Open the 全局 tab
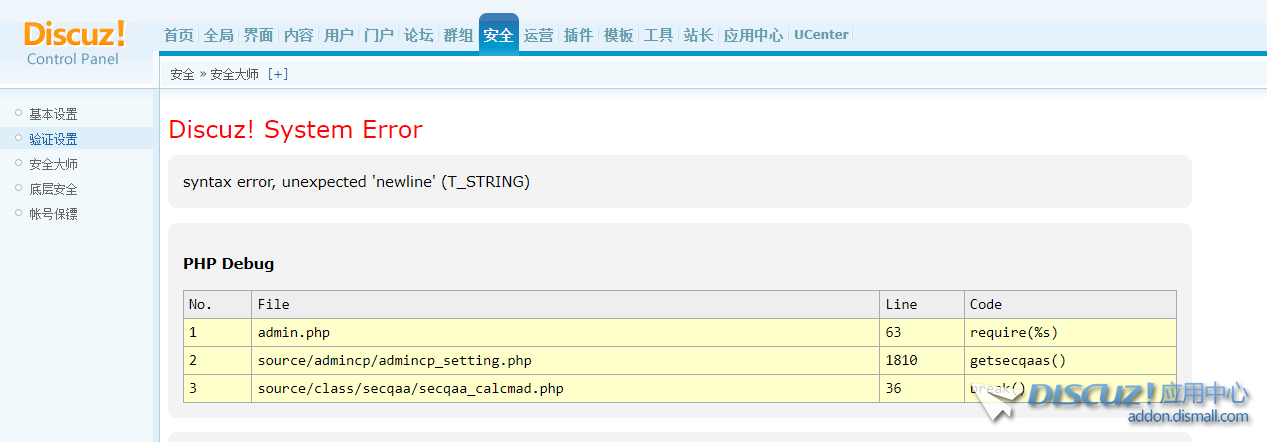This screenshot has height=442, width=1267. click(218, 35)
